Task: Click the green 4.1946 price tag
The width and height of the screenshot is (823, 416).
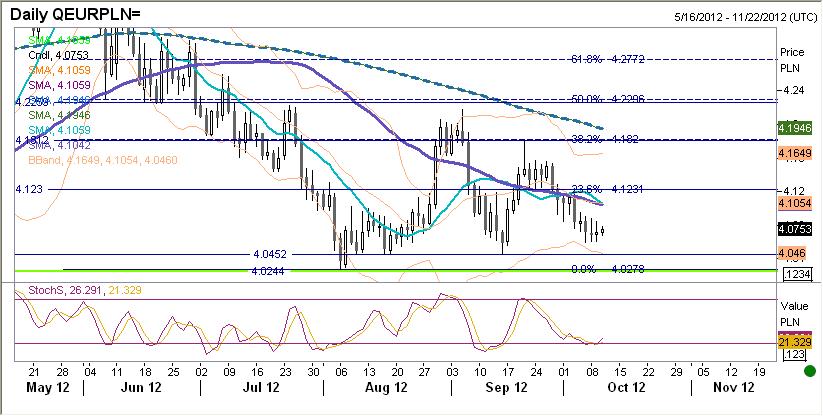Action: (x=796, y=128)
